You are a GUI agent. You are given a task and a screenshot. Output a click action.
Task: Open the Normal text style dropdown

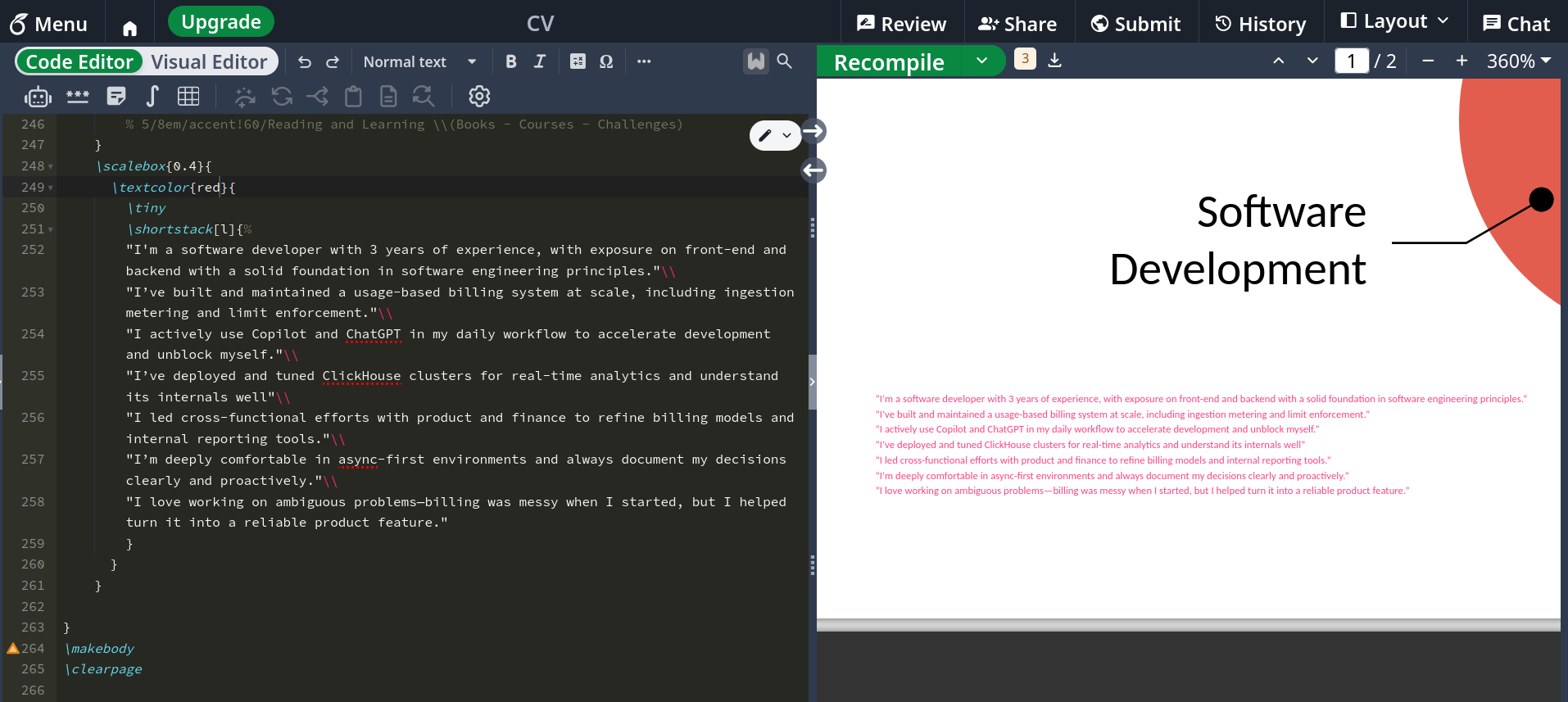click(x=419, y=62)
